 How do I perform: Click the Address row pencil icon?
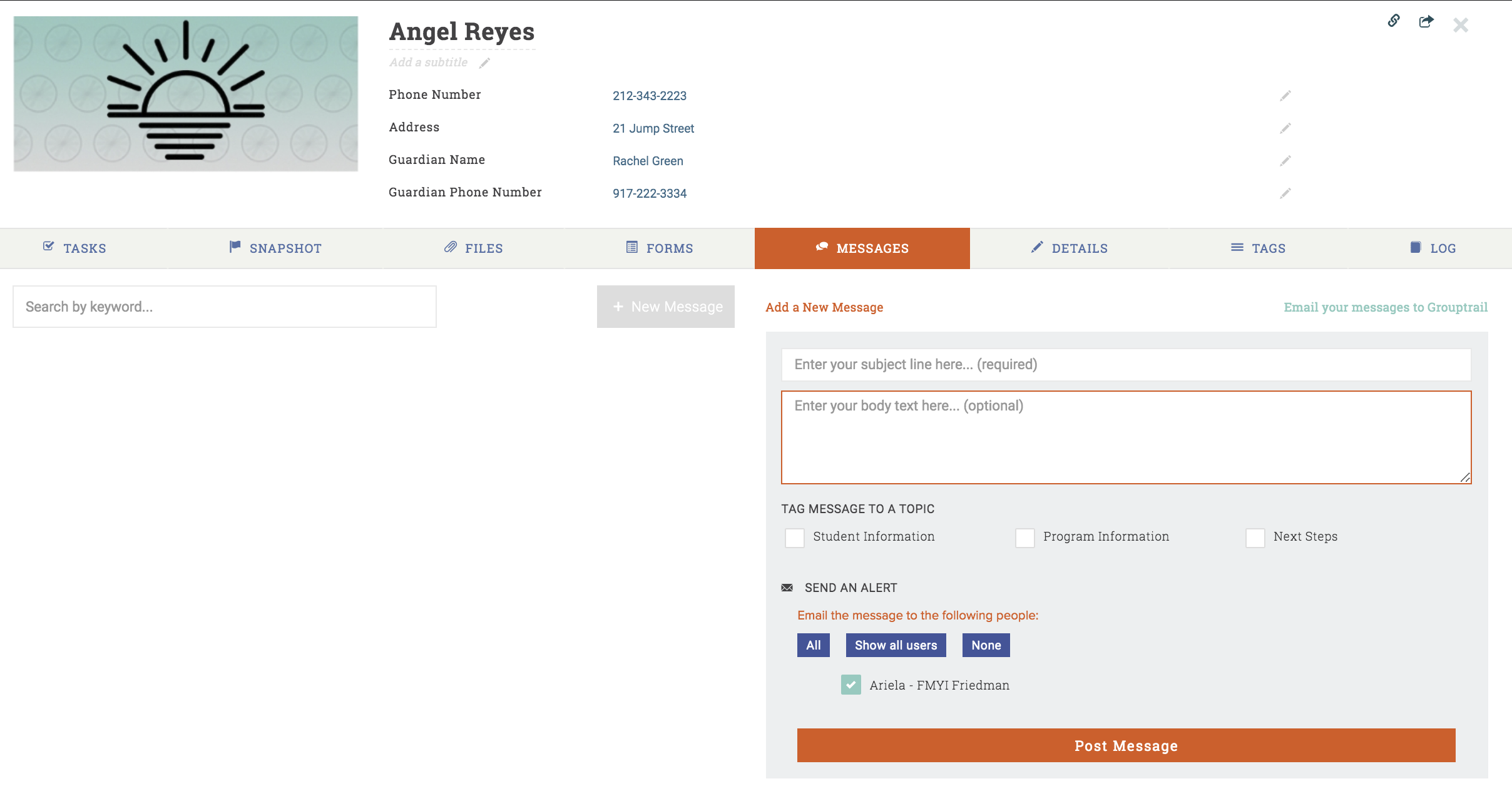coord(1285,128)
